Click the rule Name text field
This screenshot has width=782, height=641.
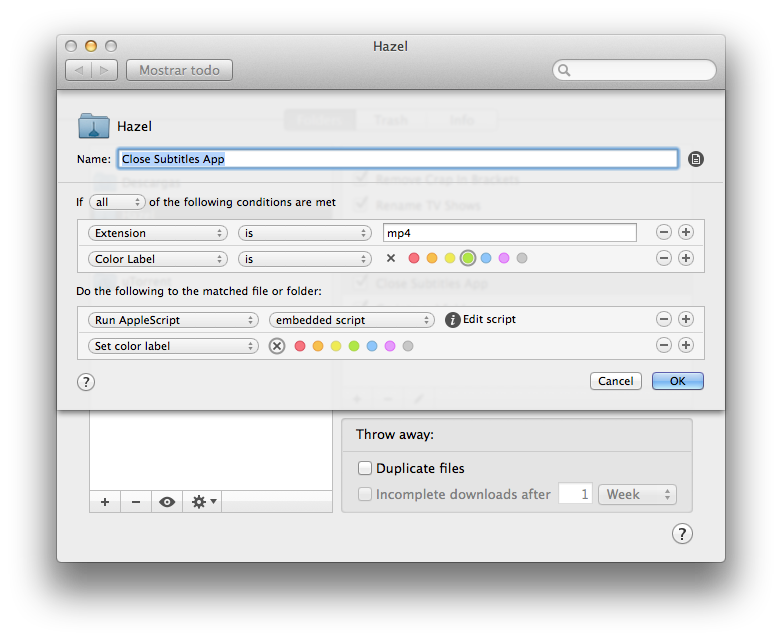pos(398,159)
